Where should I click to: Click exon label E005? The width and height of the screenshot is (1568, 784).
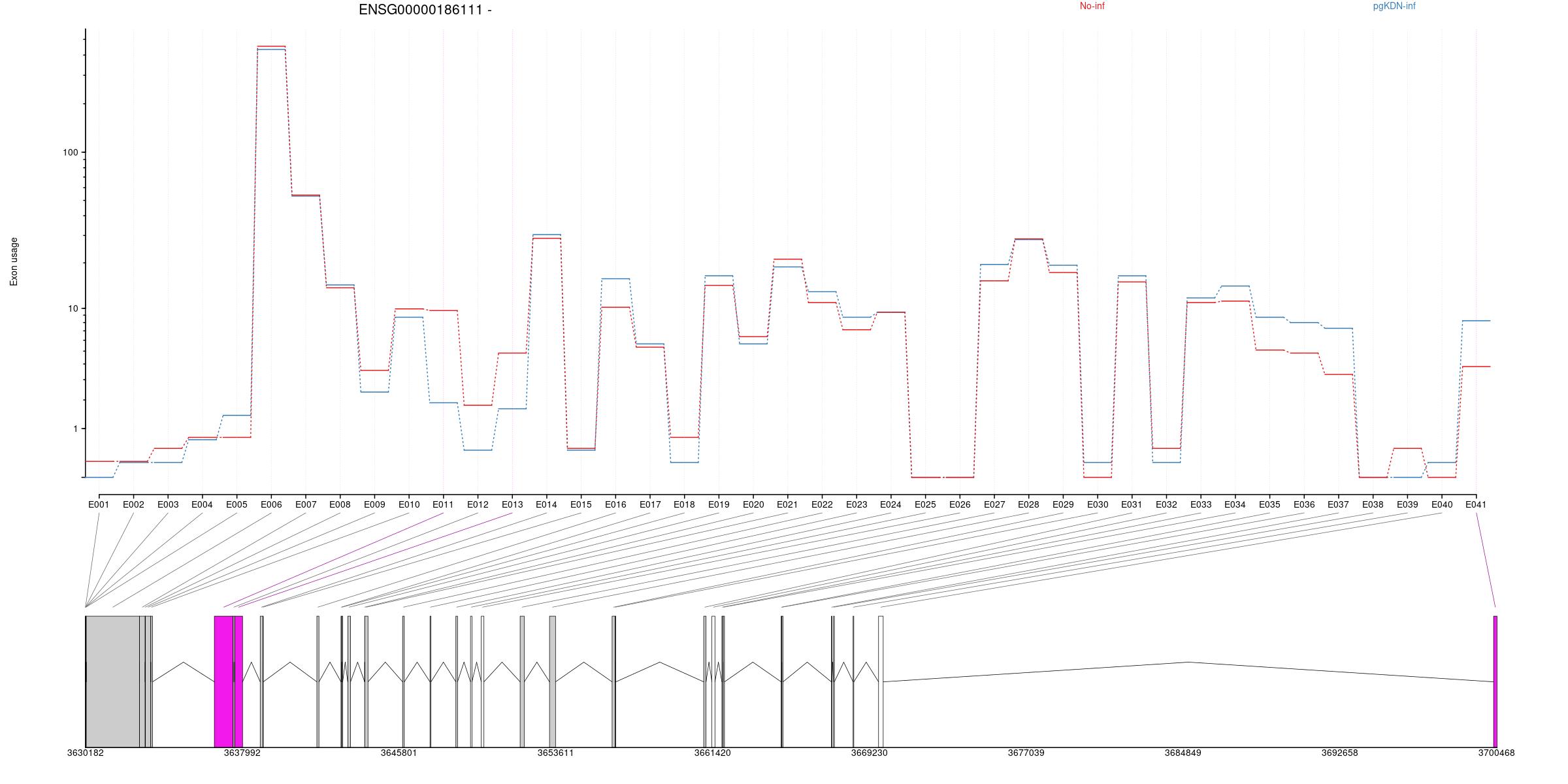[x=237, y=504]
